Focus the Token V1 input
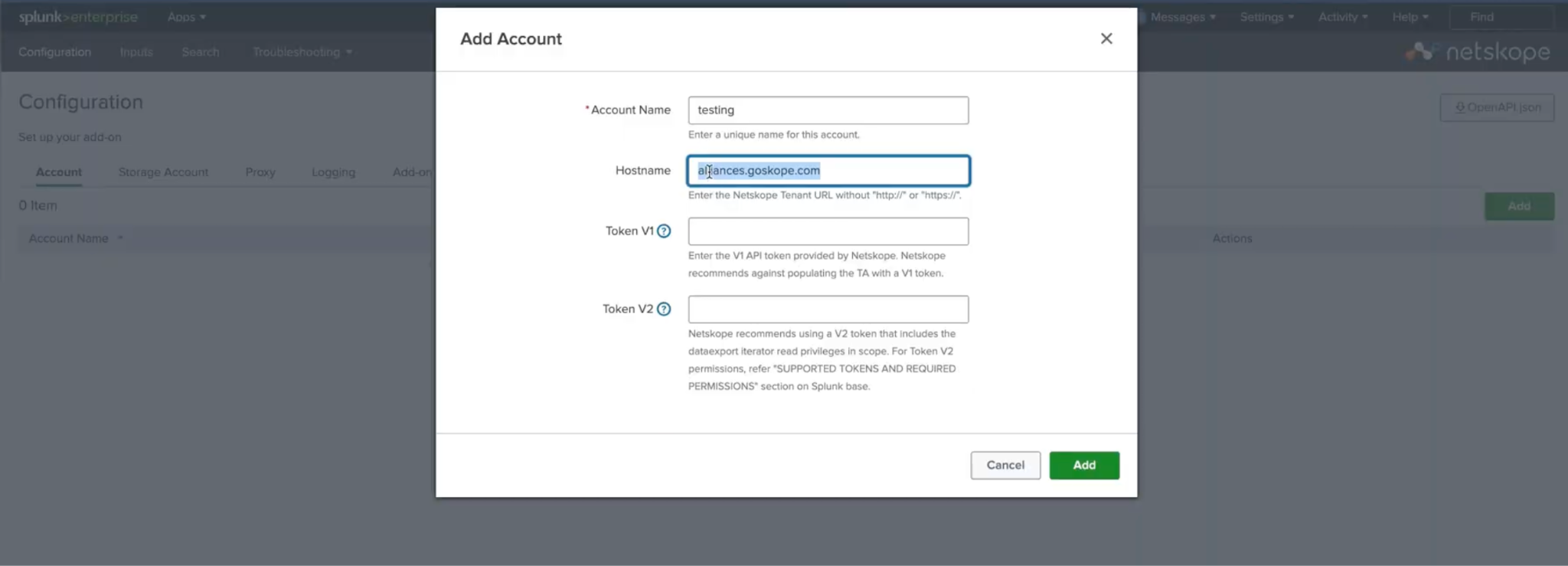This screenshot has height=566, width=1568. [x=828, y=231]
